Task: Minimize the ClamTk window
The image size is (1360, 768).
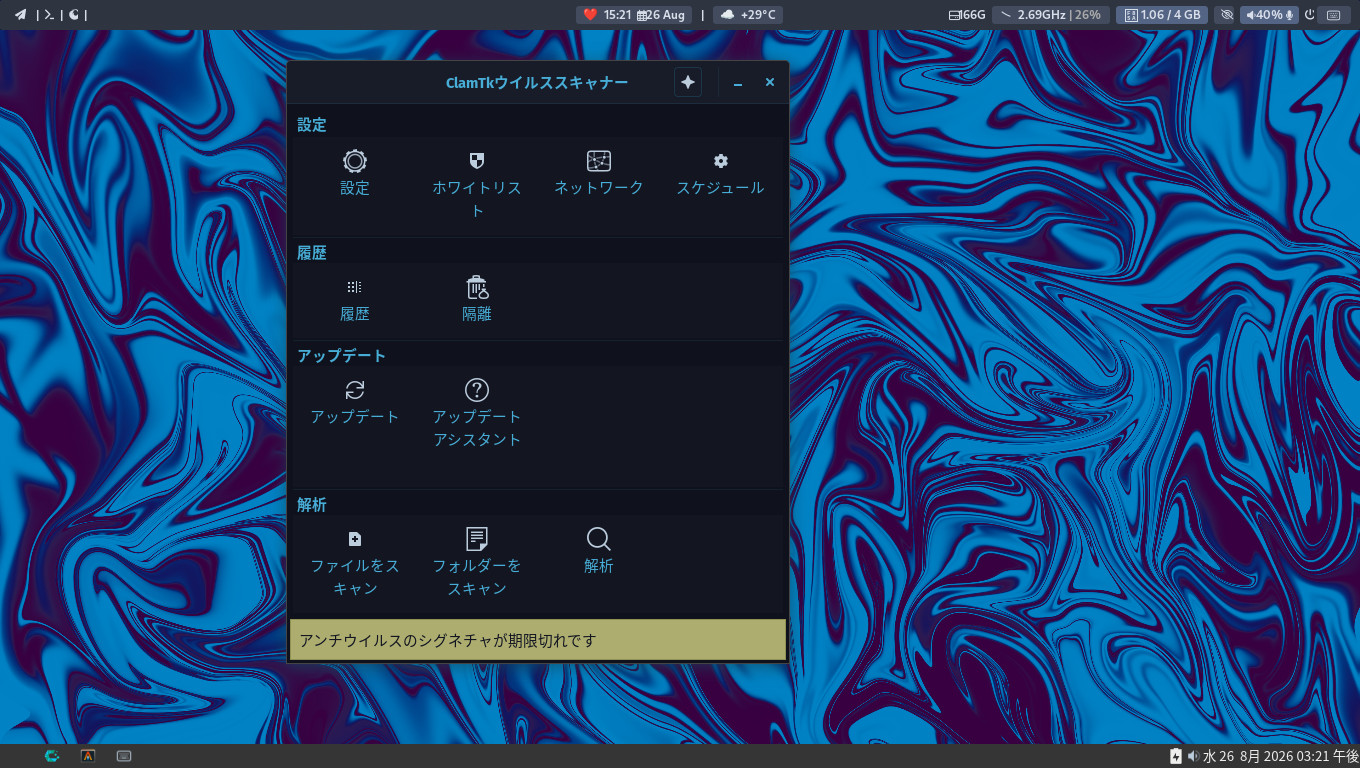Action: (738, 83)
